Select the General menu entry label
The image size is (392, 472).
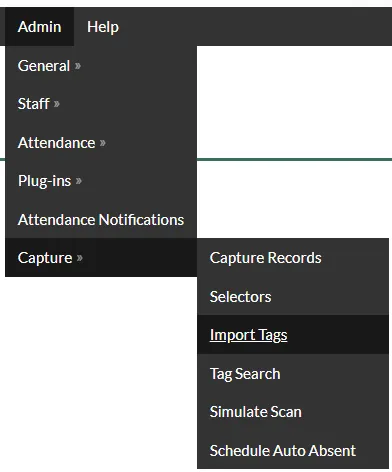click(x=44, y=66)
